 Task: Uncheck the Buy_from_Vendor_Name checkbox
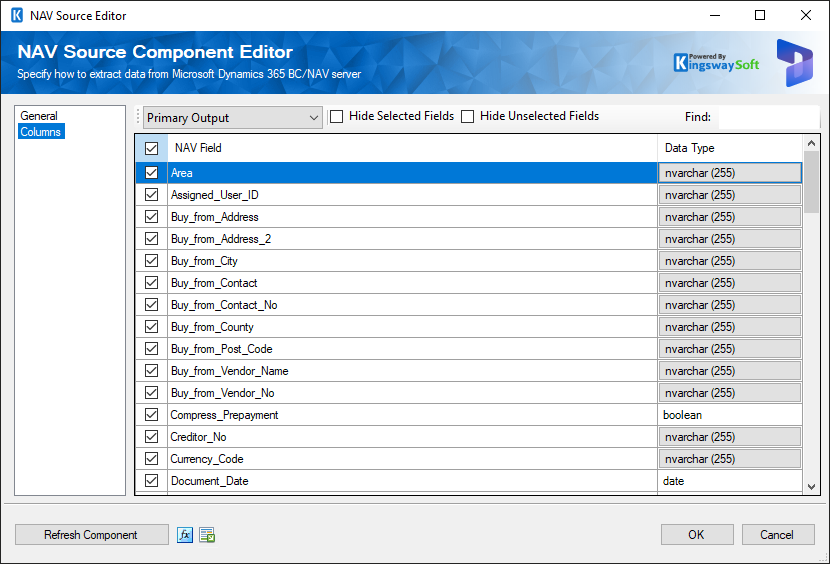151,371
